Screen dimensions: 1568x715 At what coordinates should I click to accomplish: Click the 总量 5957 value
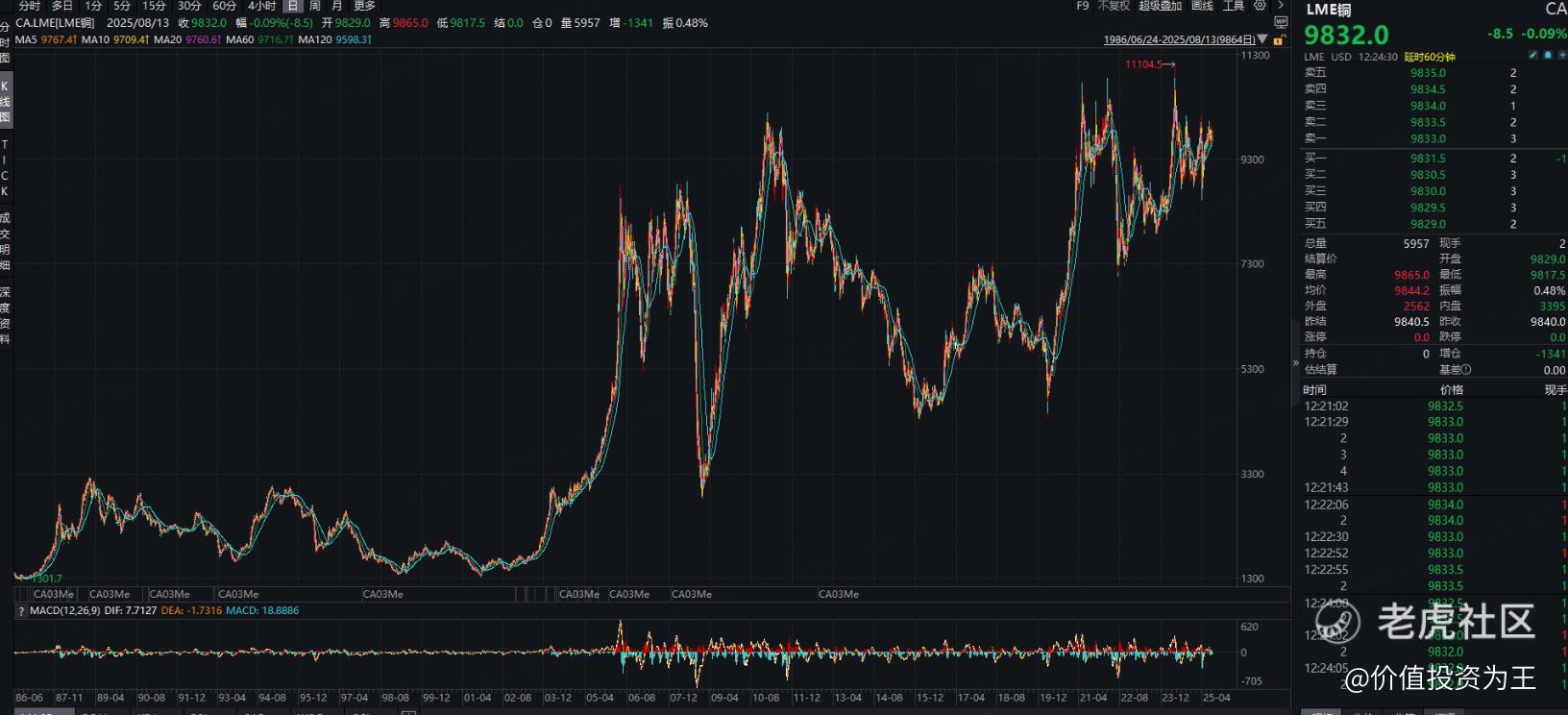pyautogui.click(x=1416, y=244)
